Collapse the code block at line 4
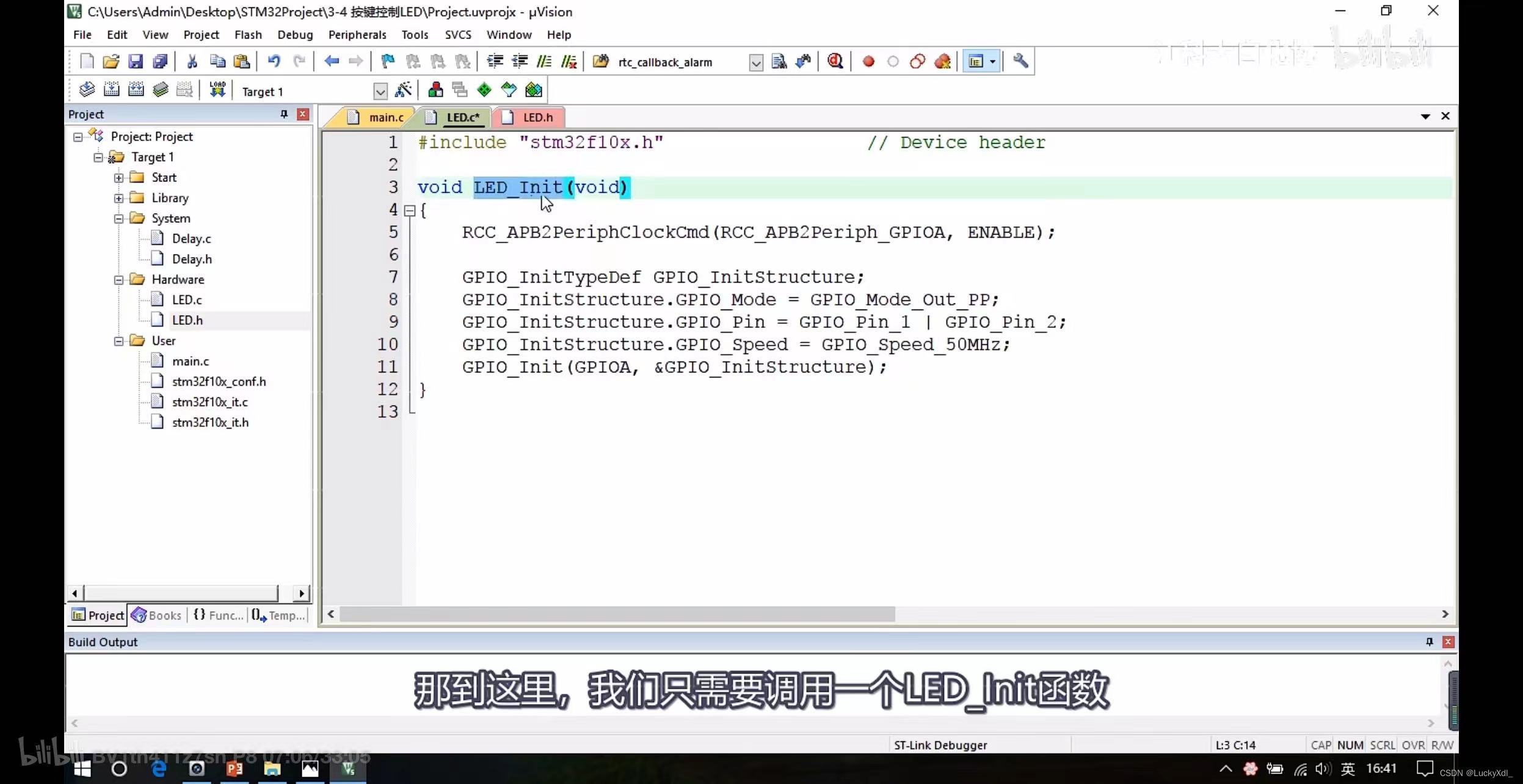 410,211
